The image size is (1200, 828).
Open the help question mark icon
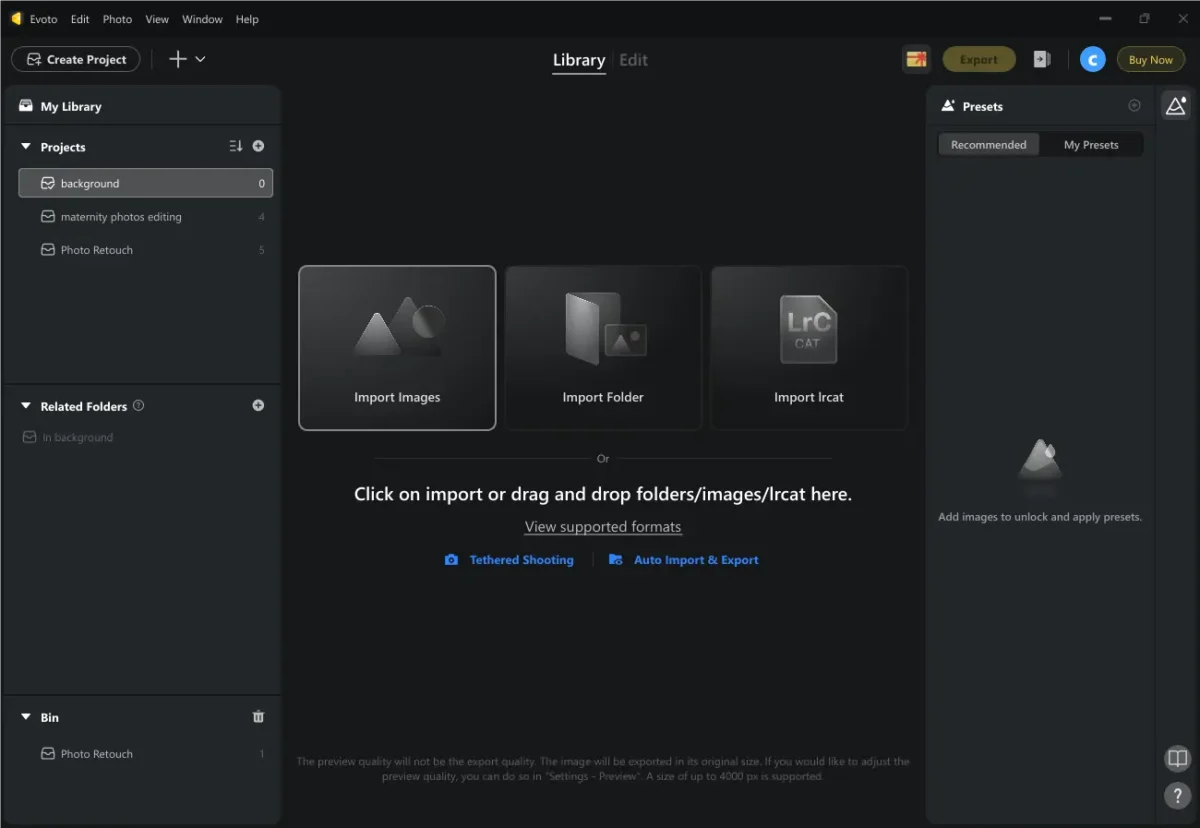coord(1177,795)
